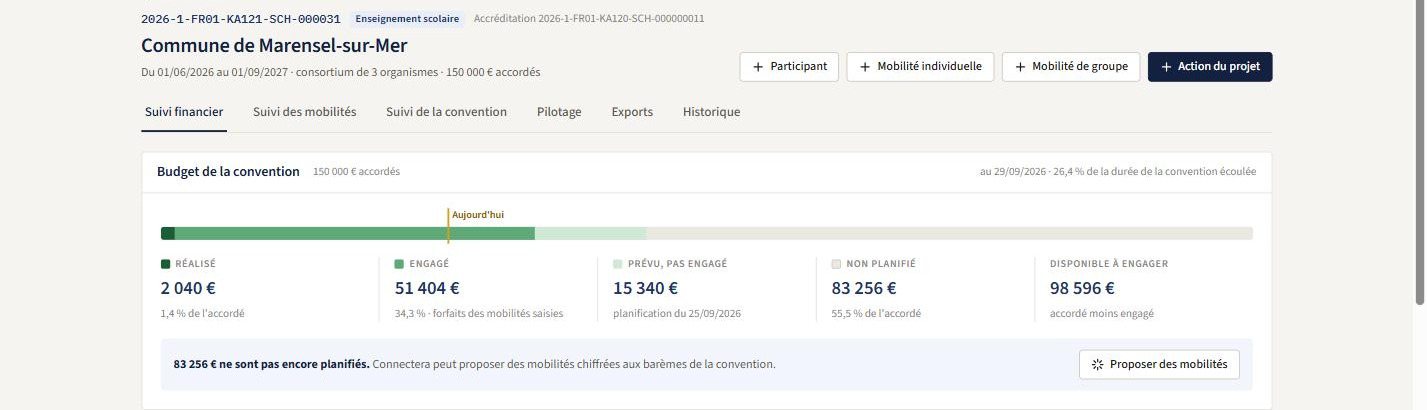Screen dimensions: 1427x410
Task: Click '34,3 % · forfaits des mobilités saisies'
Action: [479, 313]
